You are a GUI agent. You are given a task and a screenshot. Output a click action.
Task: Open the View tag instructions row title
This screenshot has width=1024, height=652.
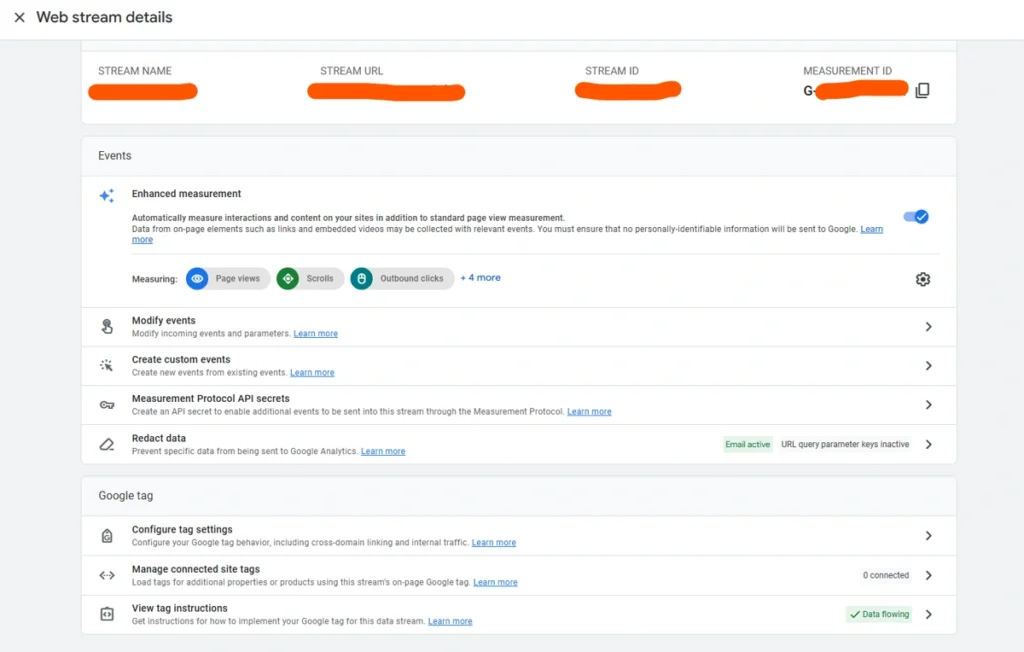pos(180,608)
